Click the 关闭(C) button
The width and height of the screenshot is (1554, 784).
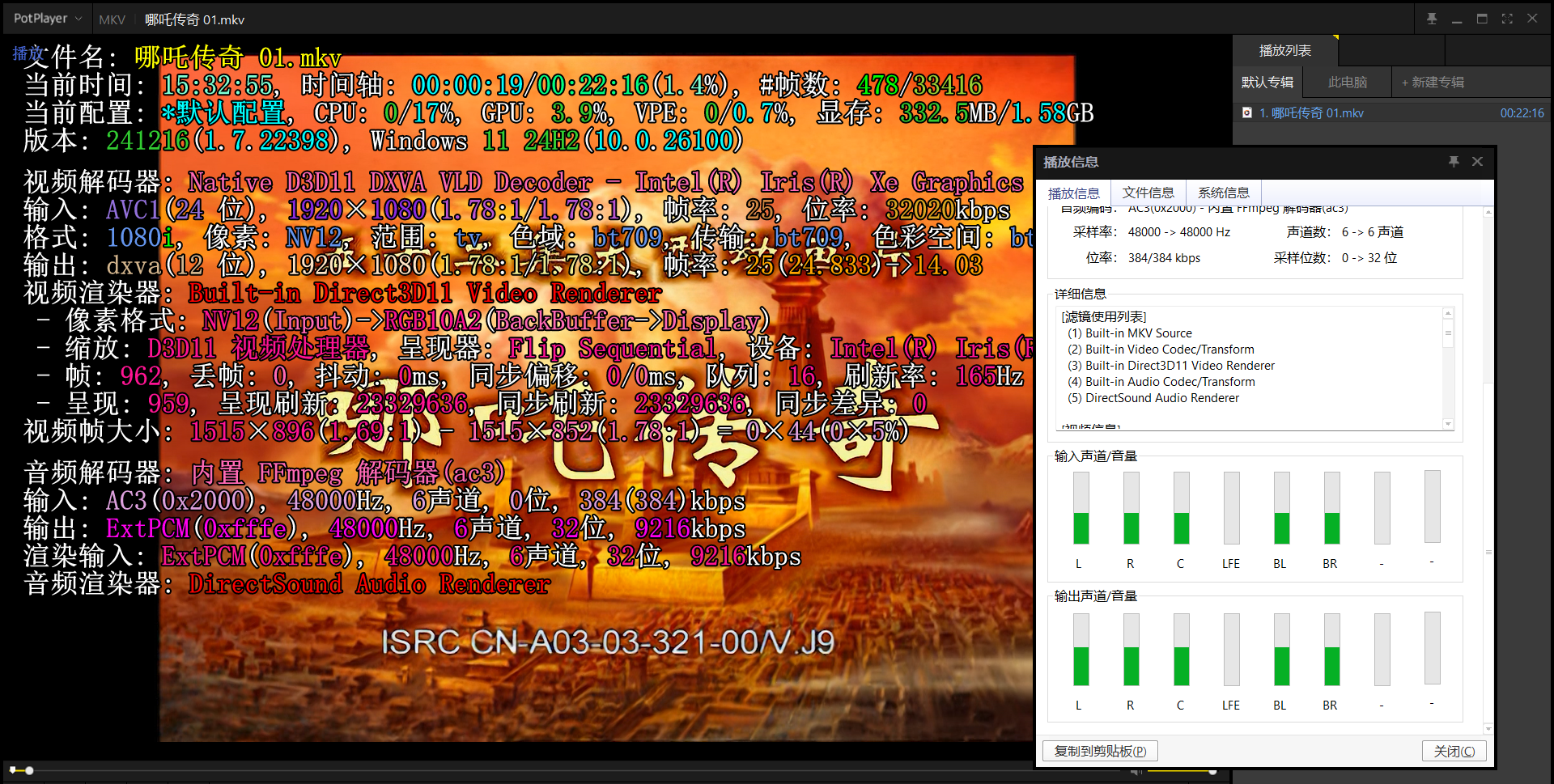(1454, 751)
